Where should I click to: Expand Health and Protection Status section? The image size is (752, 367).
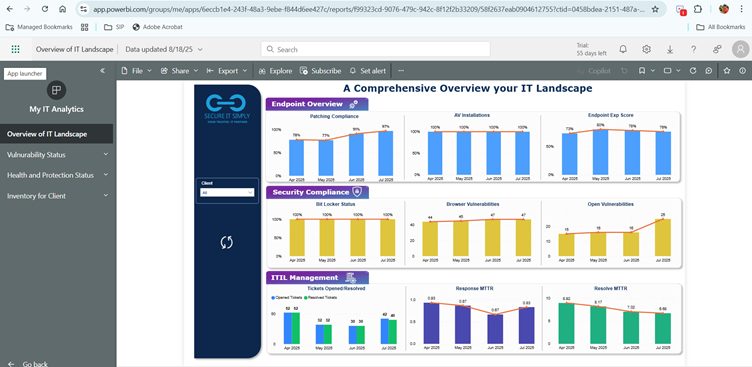57,175
